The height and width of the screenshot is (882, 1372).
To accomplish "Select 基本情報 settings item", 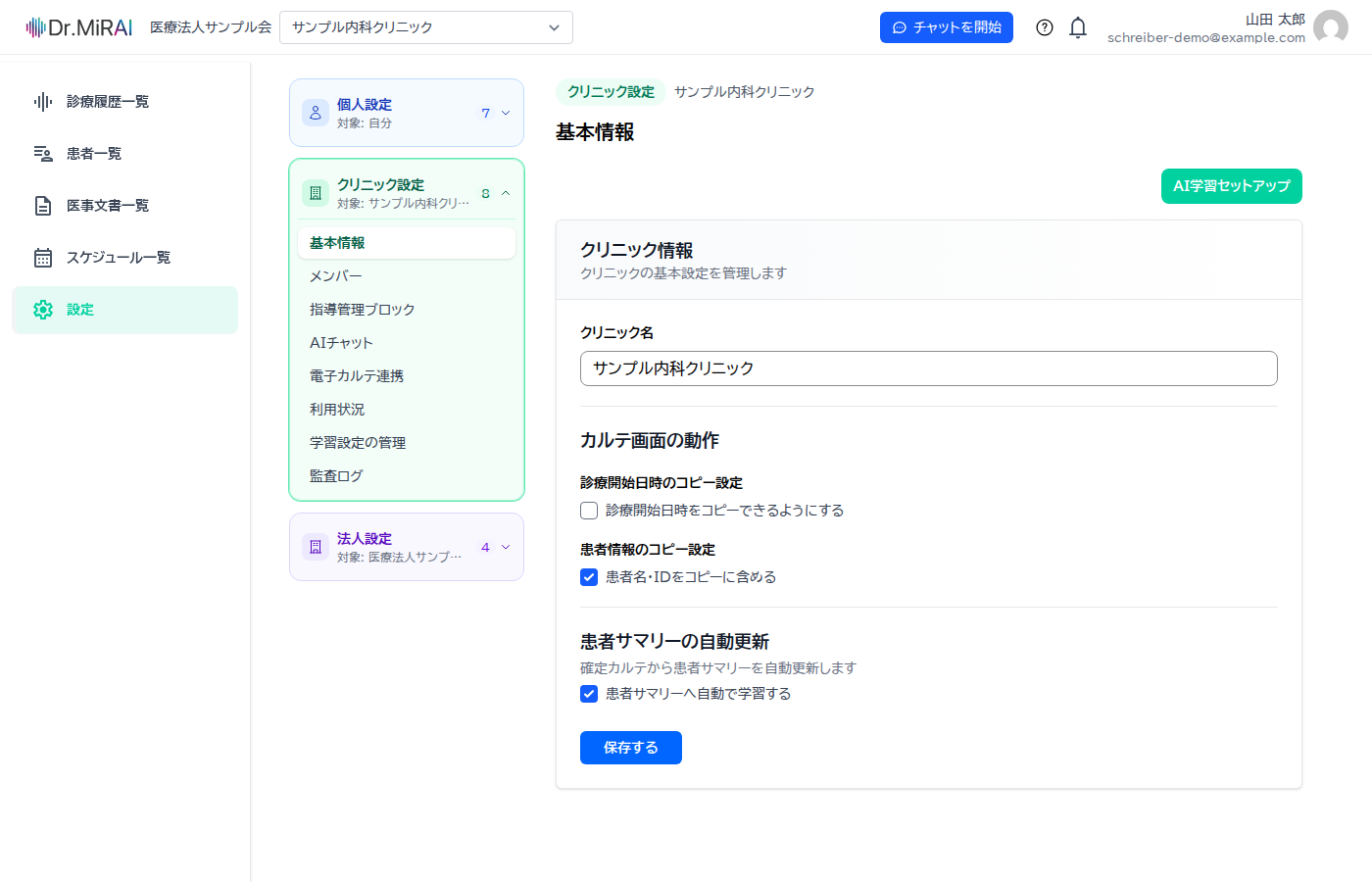I will coord(407,243).
